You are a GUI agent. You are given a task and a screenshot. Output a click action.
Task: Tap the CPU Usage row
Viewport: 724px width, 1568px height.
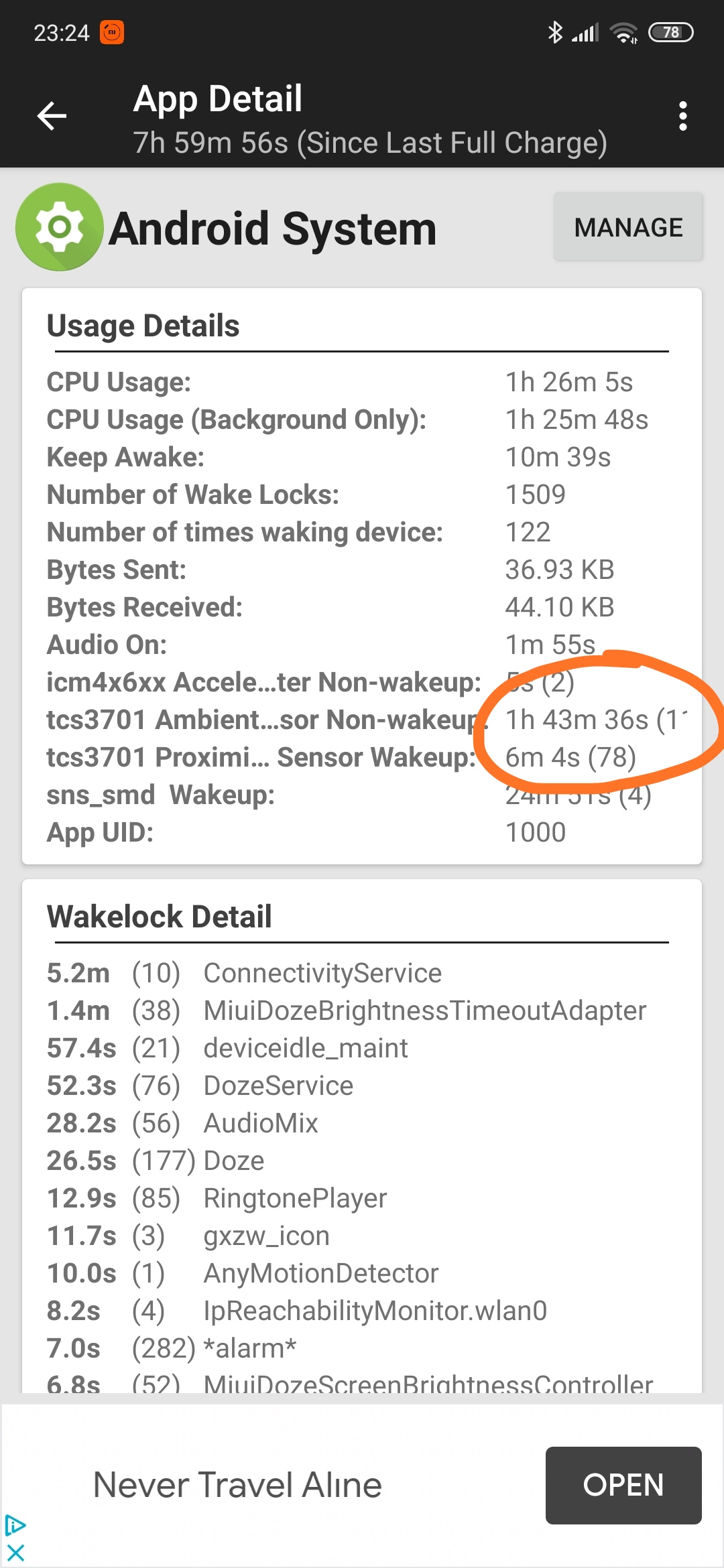coord(362,382)
